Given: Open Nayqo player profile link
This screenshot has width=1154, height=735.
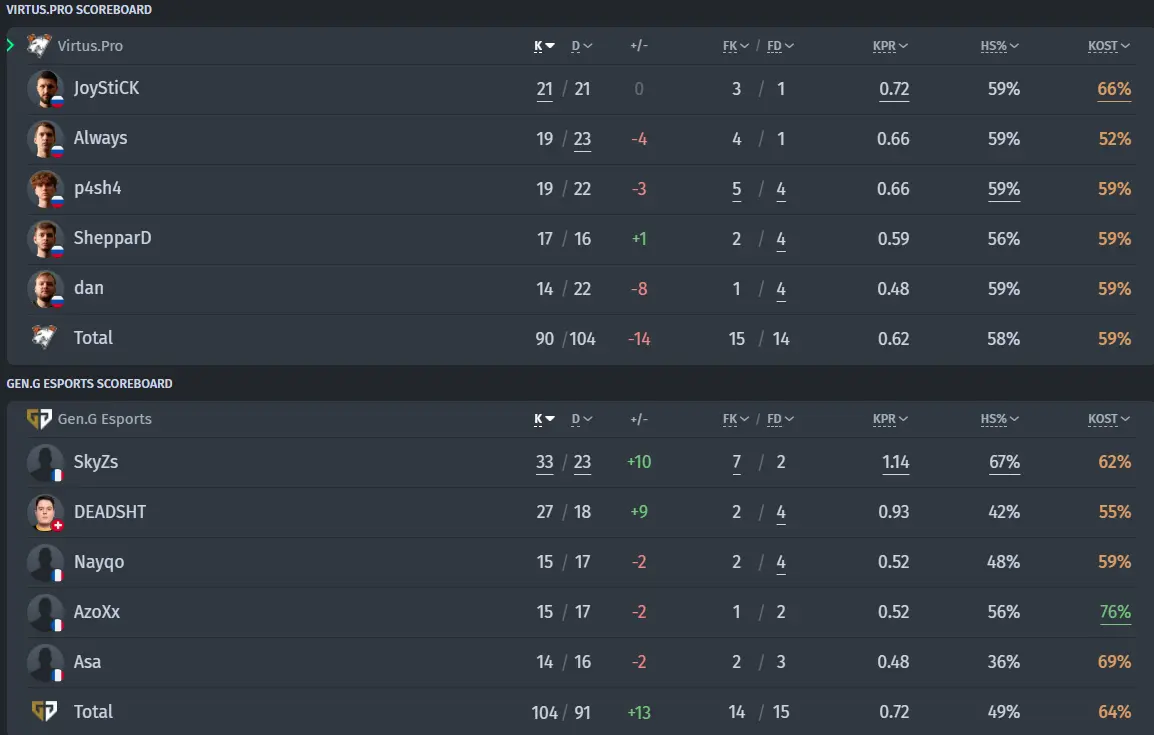Looking at the screenshot, I should pyautogui.click(x=99, y=562).
